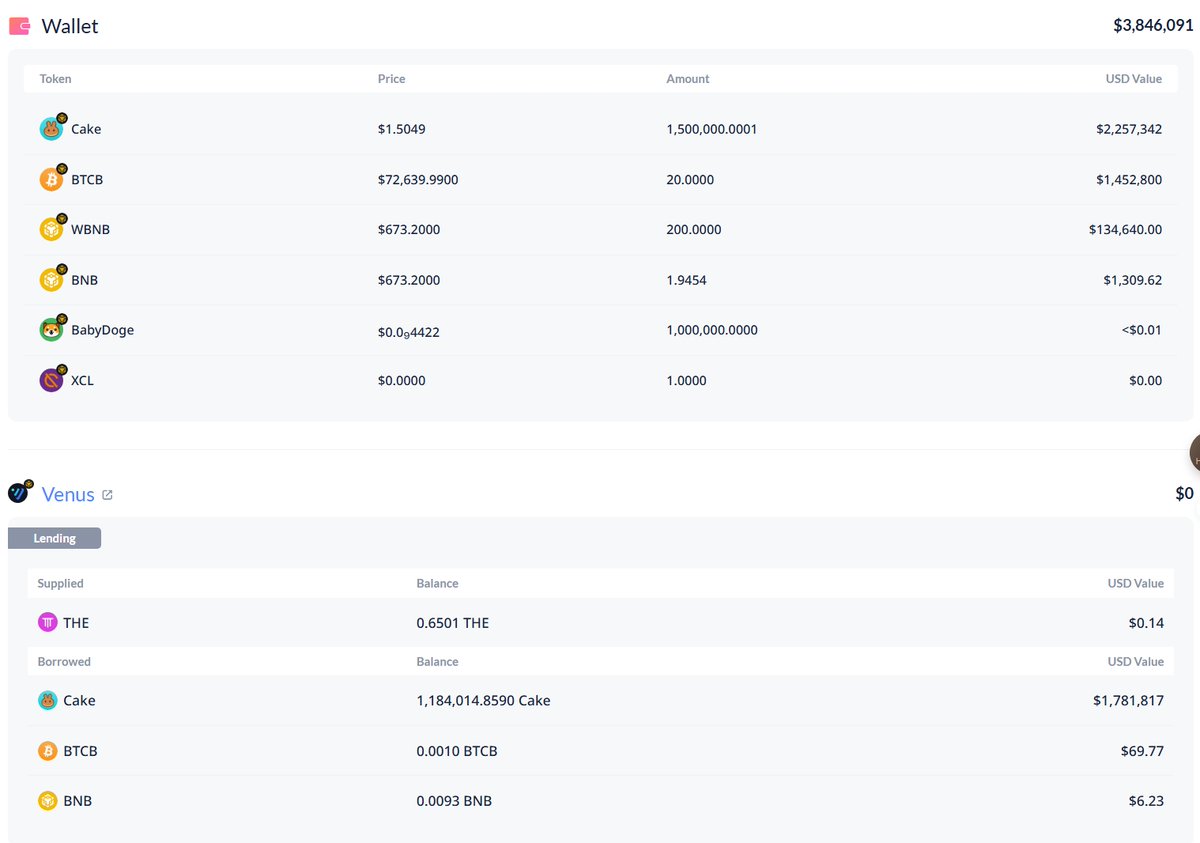Click the BNB row in Wallet

pyautogui.click(x=600, y=280)
